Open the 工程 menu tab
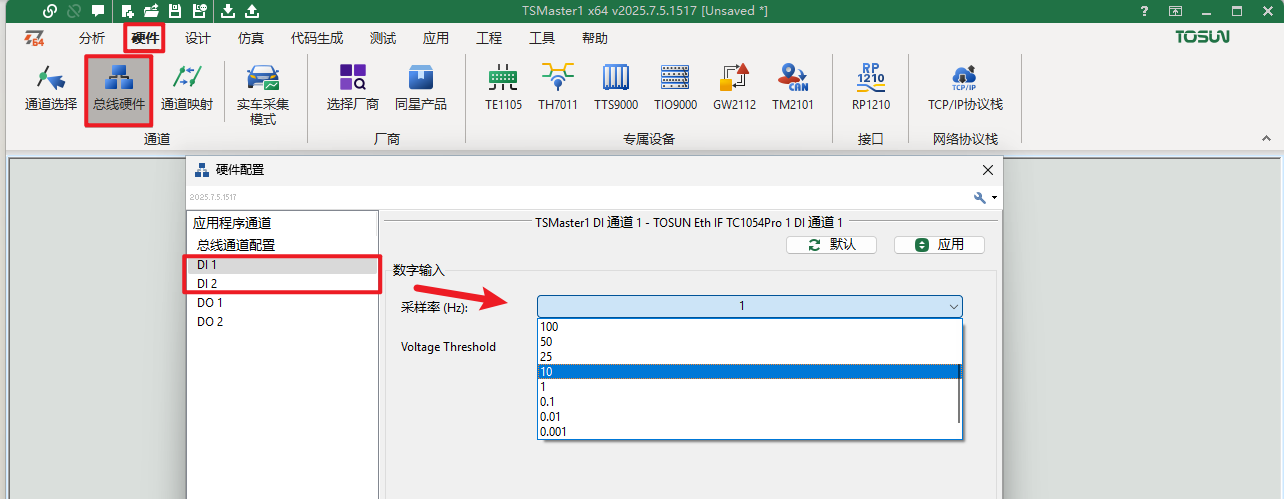The height and width of the screenshot is (499, 1284). 489,38
